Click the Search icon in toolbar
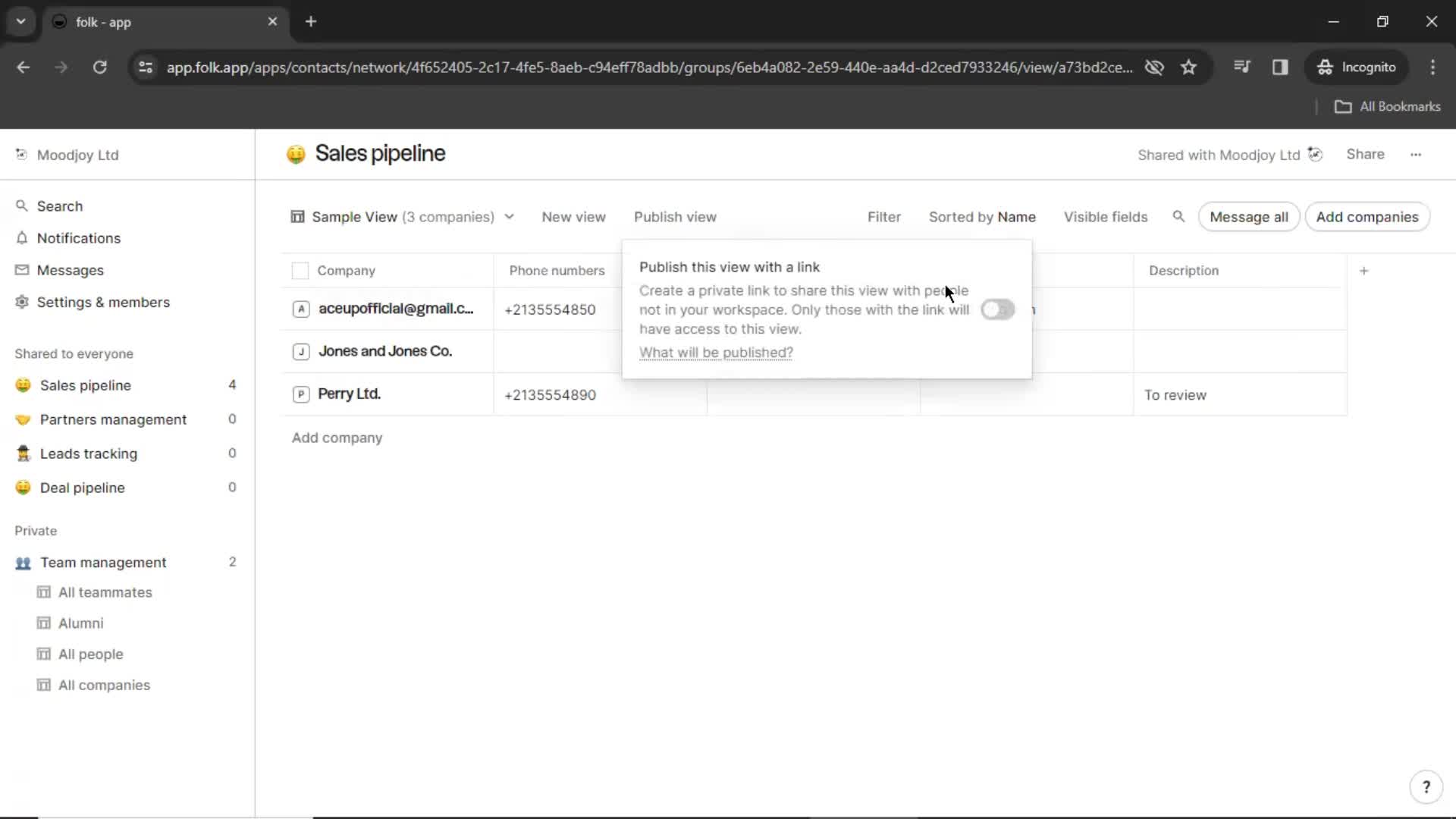Image resolution: width=1456 pixels, height=819 pixels. click(1178, 216)
